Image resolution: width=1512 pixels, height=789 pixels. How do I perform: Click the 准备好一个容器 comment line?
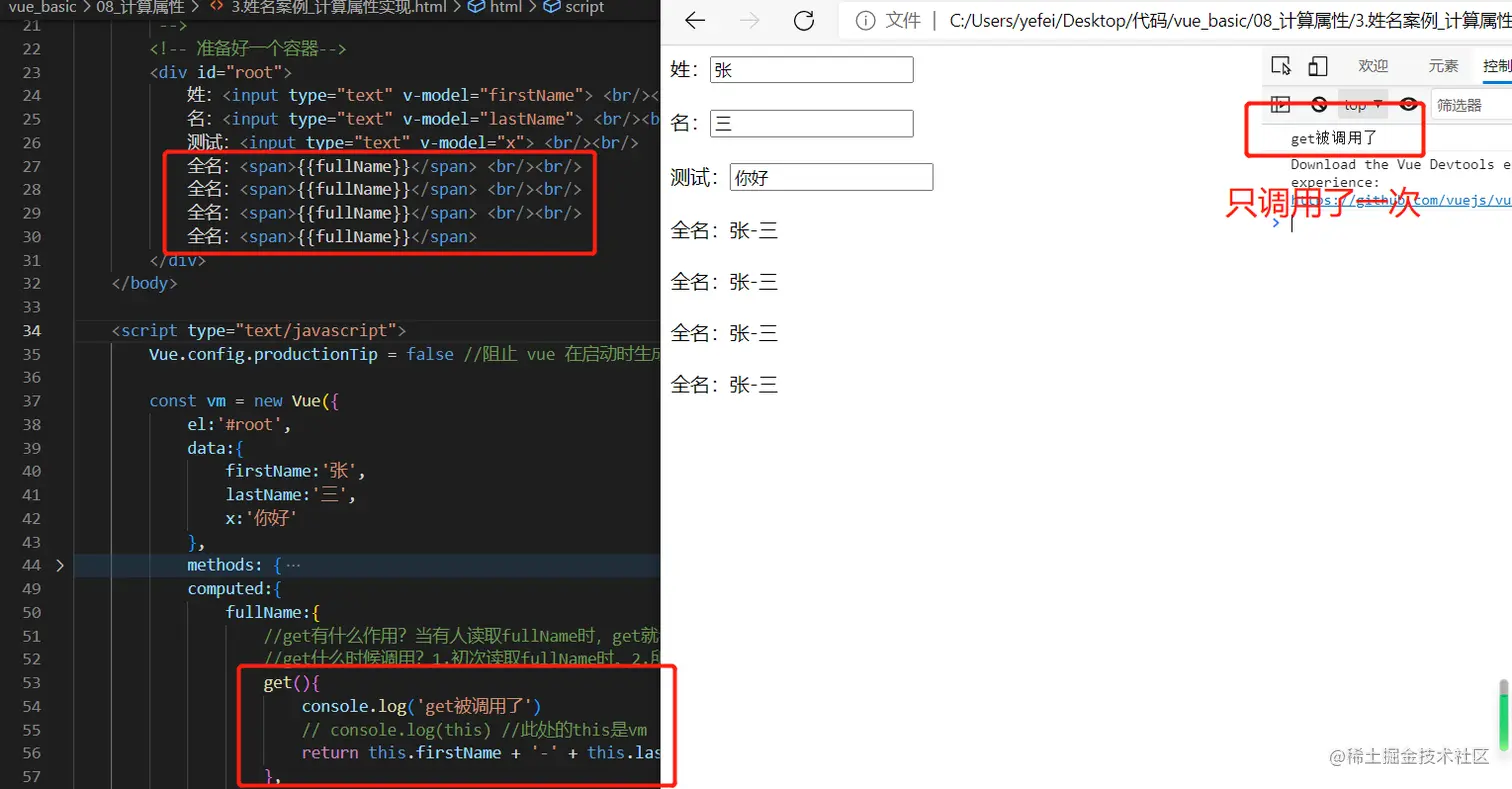[x=248, y=49]
